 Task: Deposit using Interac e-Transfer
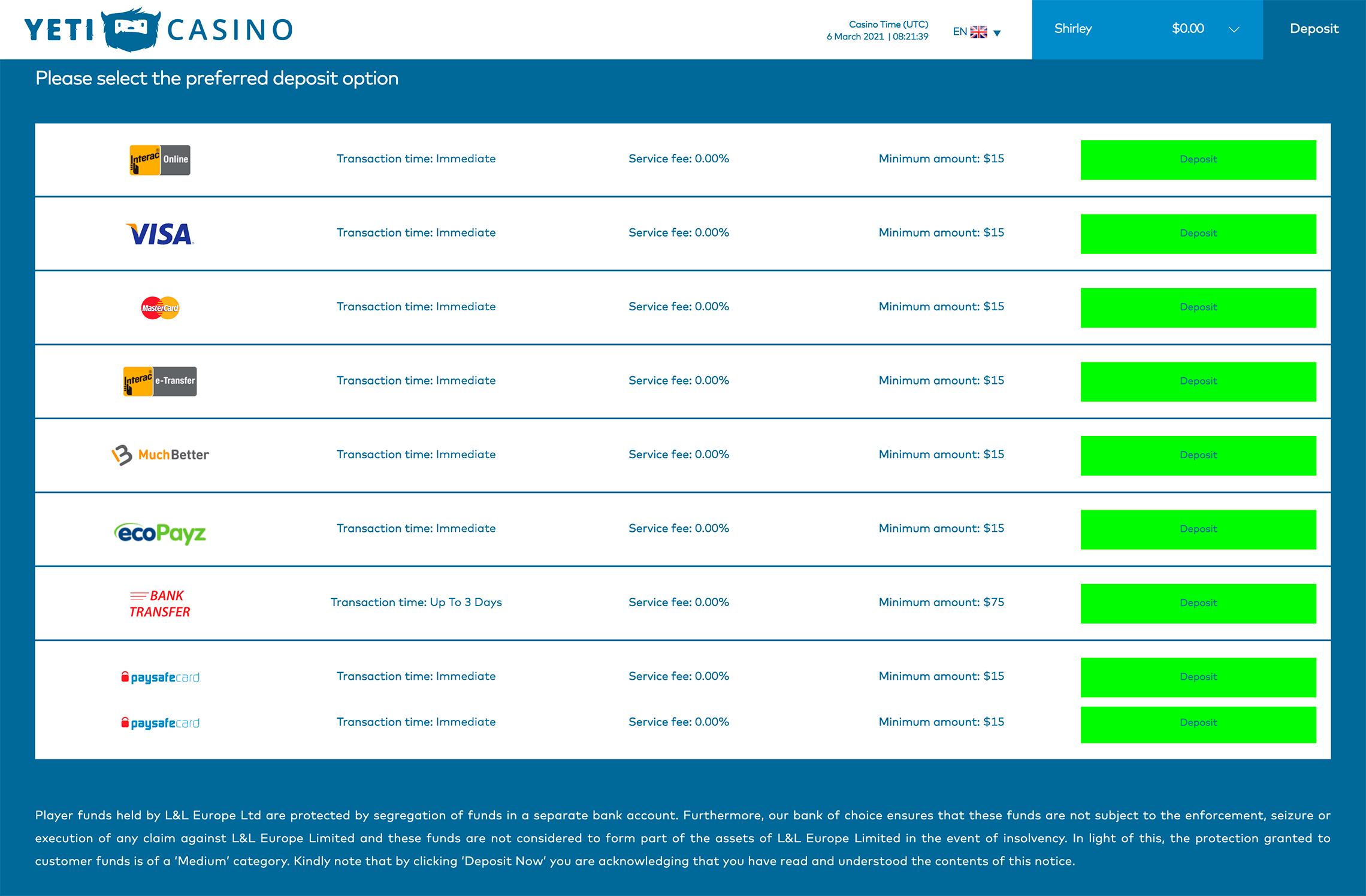[1198, 382]
